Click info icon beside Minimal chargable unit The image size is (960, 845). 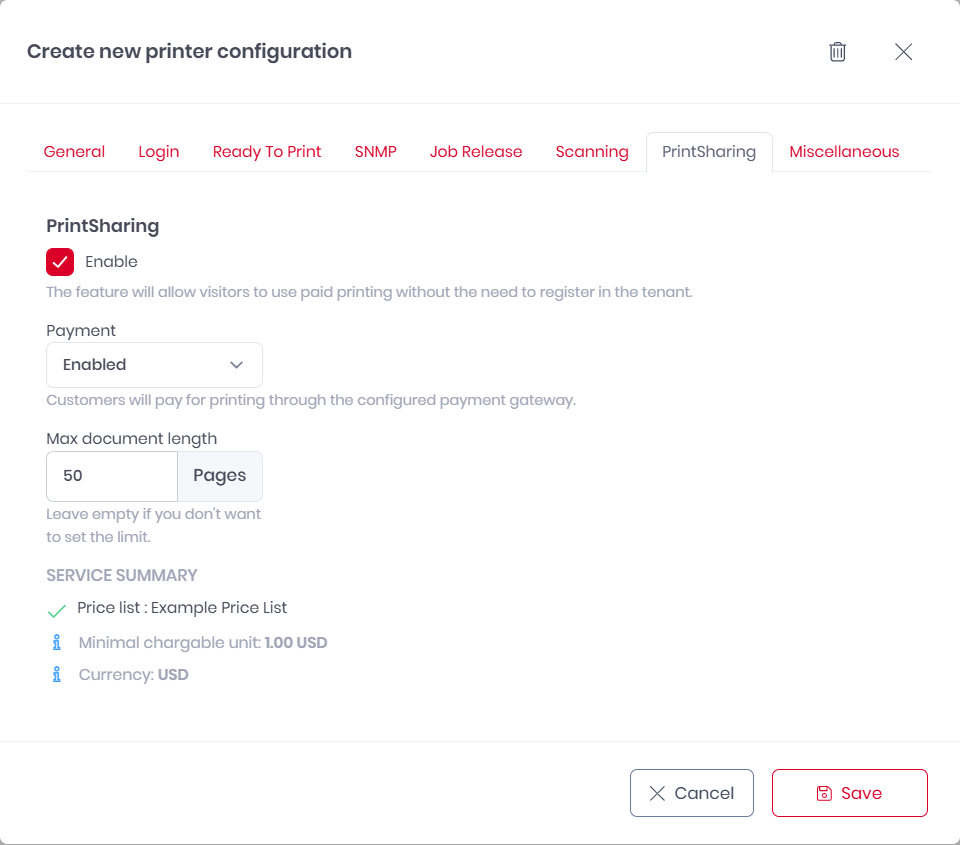(57, 642)
